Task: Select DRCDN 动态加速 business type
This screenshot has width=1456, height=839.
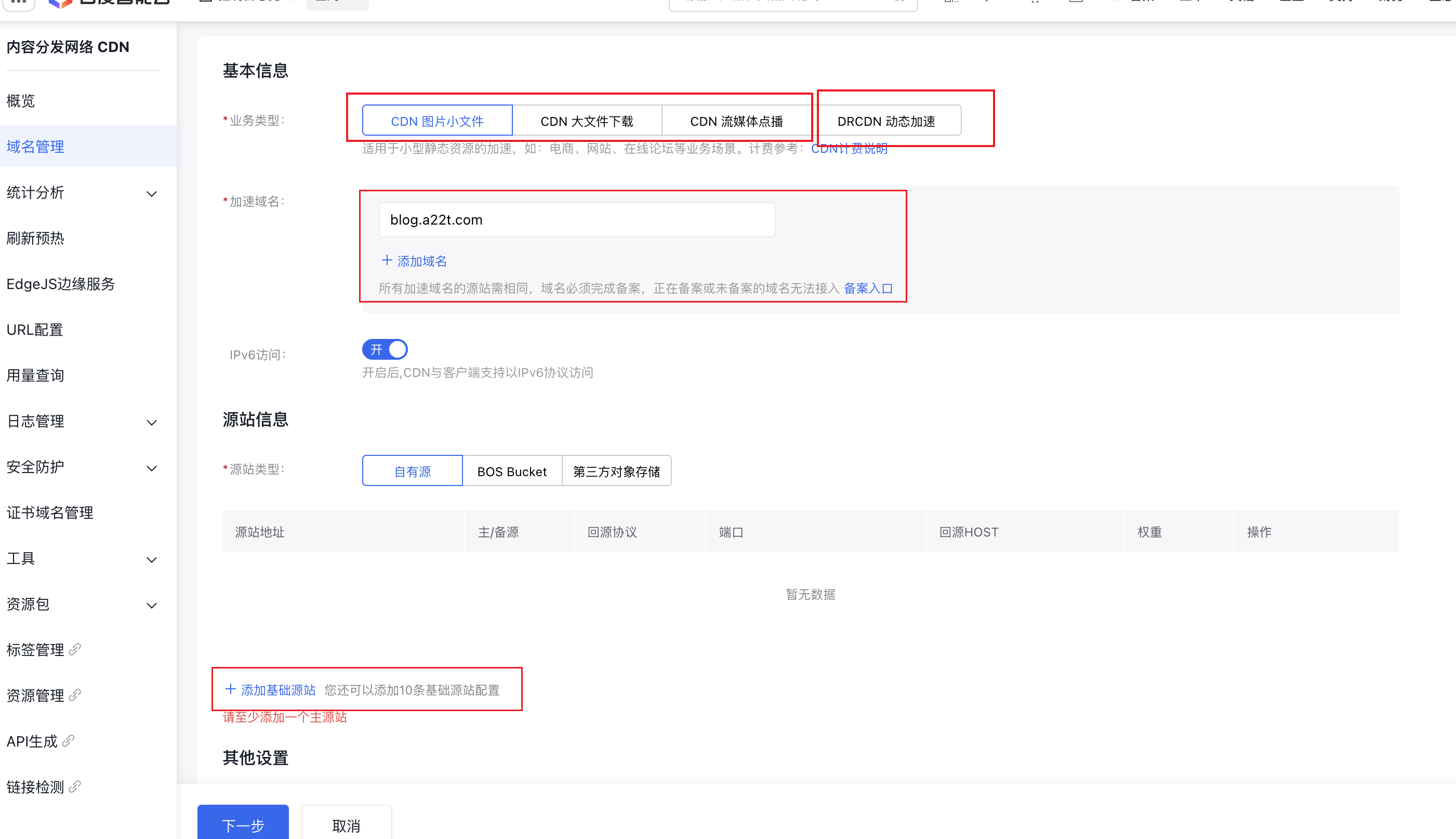Action: coord(886,121)
